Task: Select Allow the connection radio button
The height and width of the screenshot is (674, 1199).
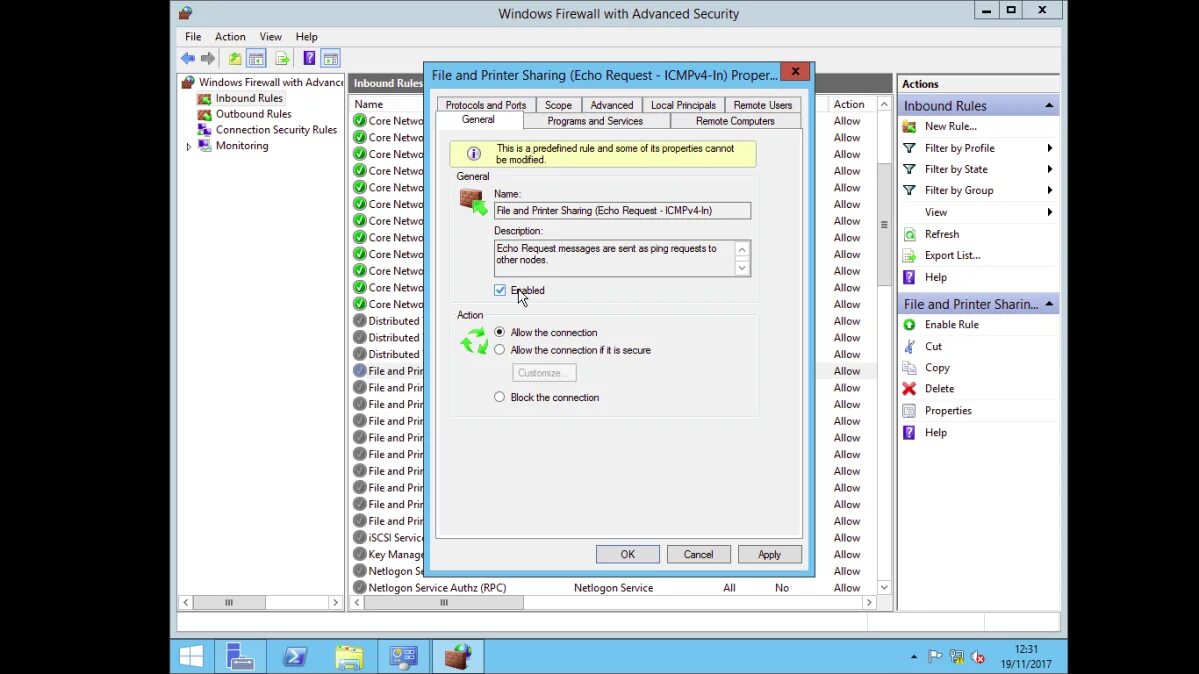Action: click(499, 332)
